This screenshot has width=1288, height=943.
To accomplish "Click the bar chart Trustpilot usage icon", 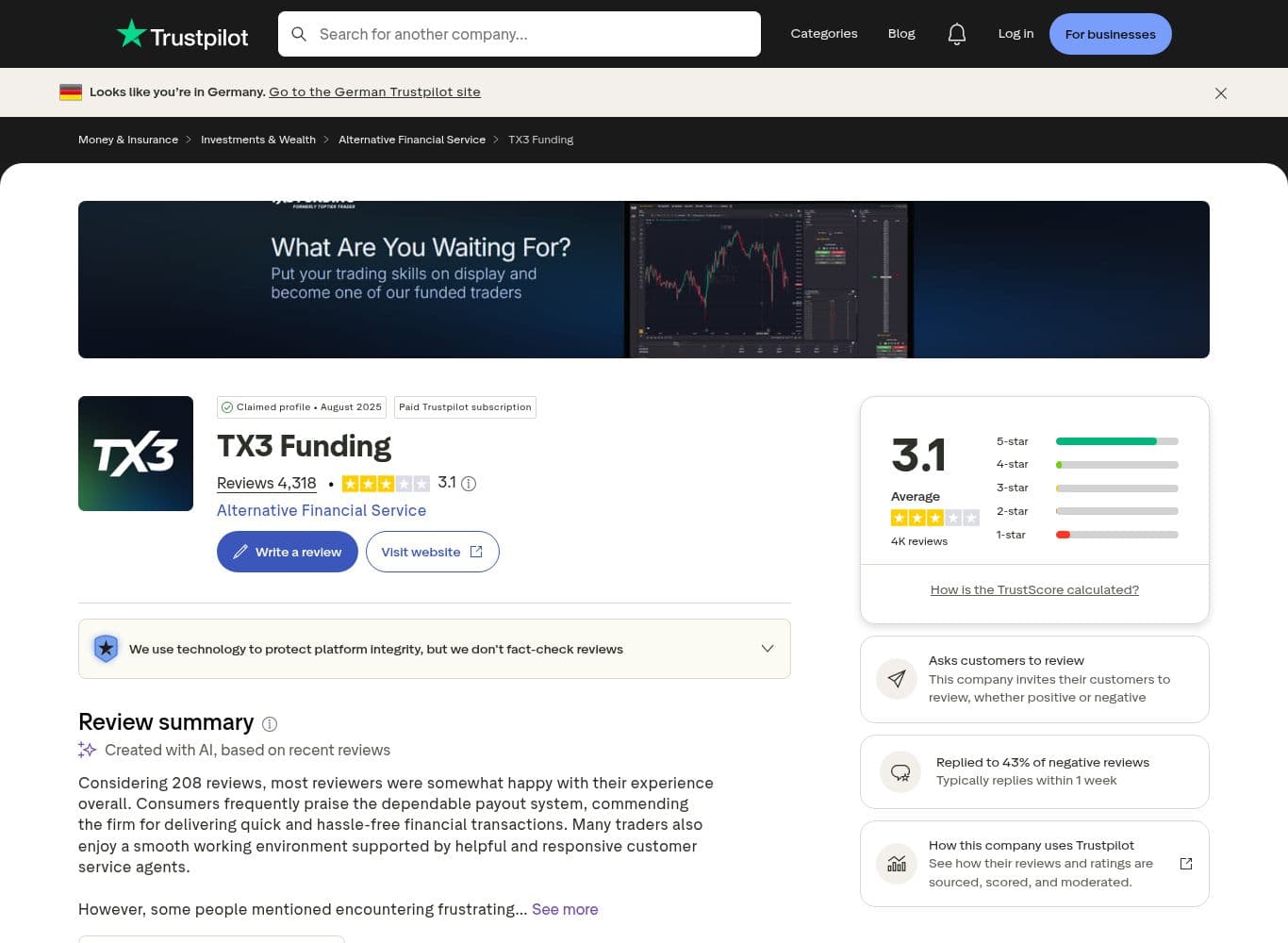I will (897, 864).
